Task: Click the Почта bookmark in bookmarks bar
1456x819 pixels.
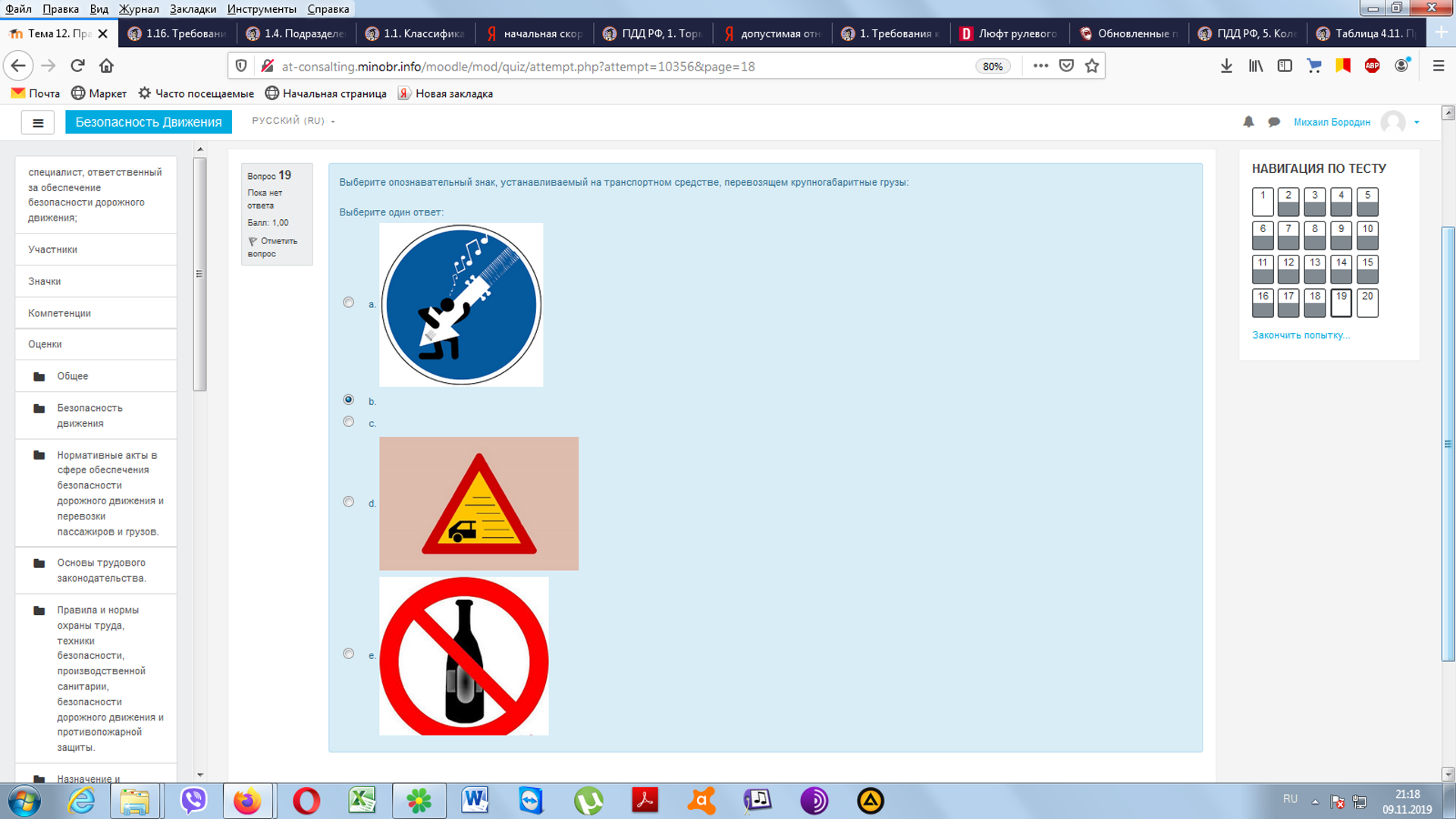Action: 36,93
